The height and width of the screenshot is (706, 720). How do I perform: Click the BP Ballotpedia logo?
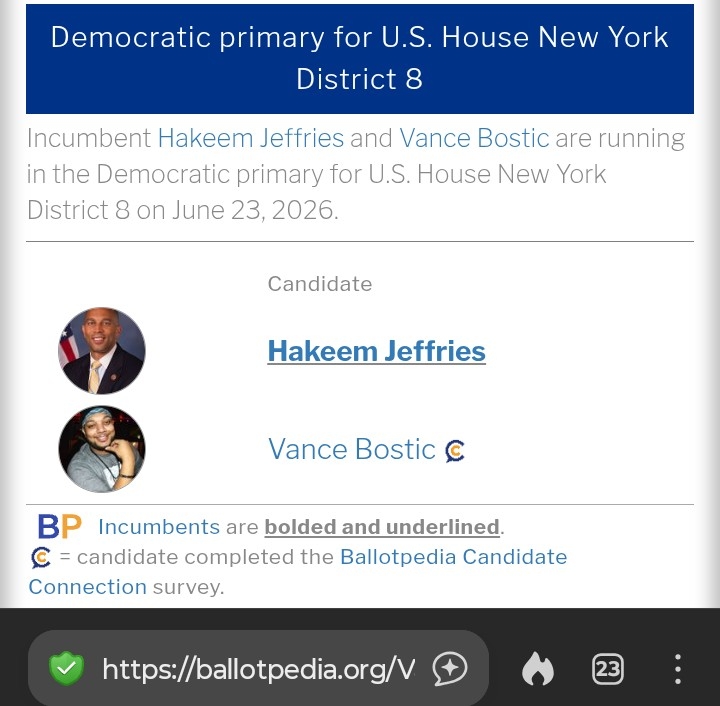(59, 526)
